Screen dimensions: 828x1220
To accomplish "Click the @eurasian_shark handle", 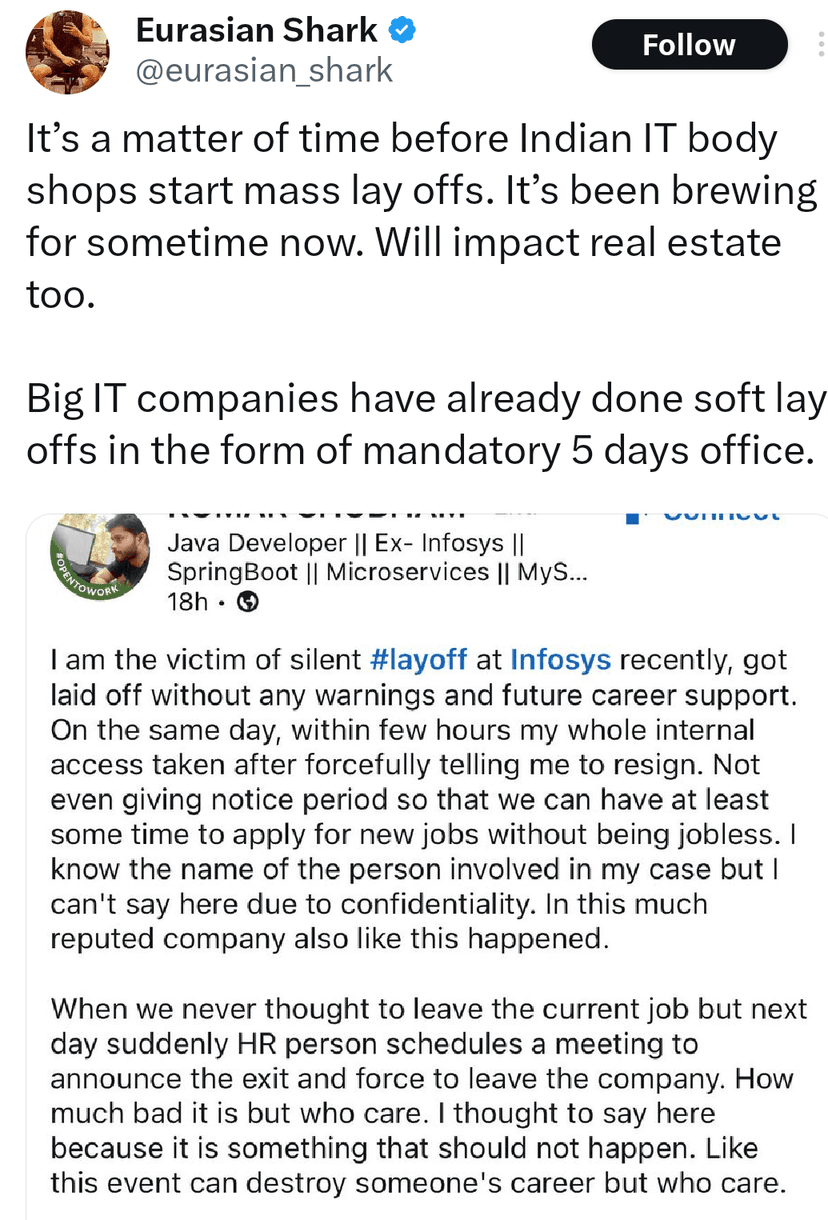I will 264,70.
